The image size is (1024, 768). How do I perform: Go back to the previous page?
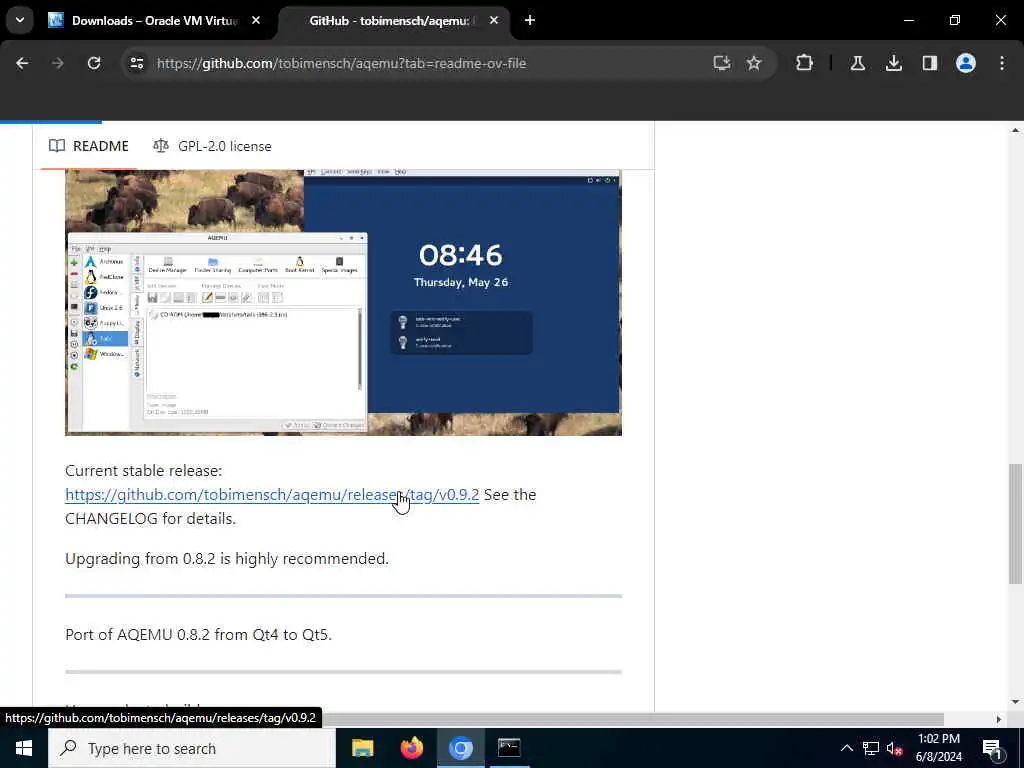(22, 63)
